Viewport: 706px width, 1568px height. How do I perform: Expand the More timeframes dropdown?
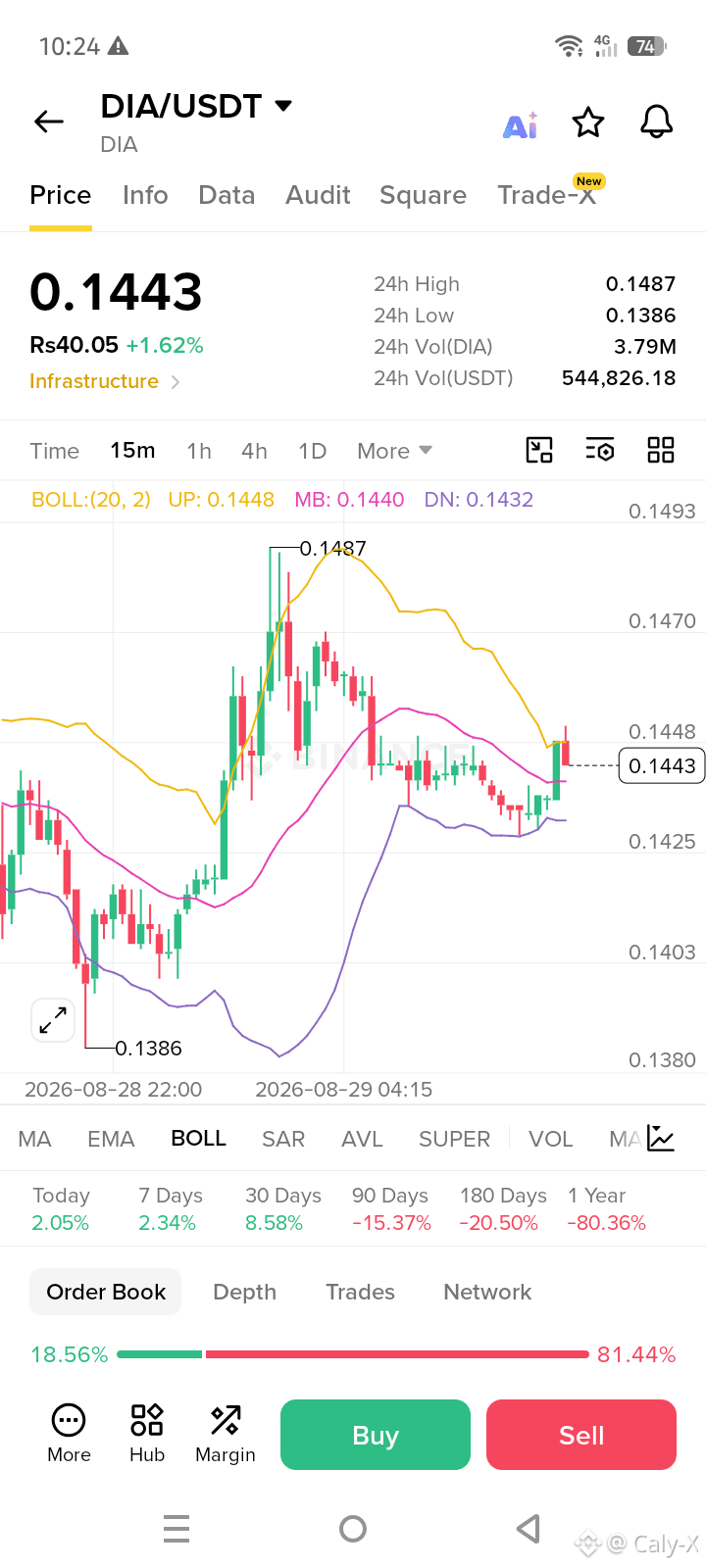click(x=394, y=451)
